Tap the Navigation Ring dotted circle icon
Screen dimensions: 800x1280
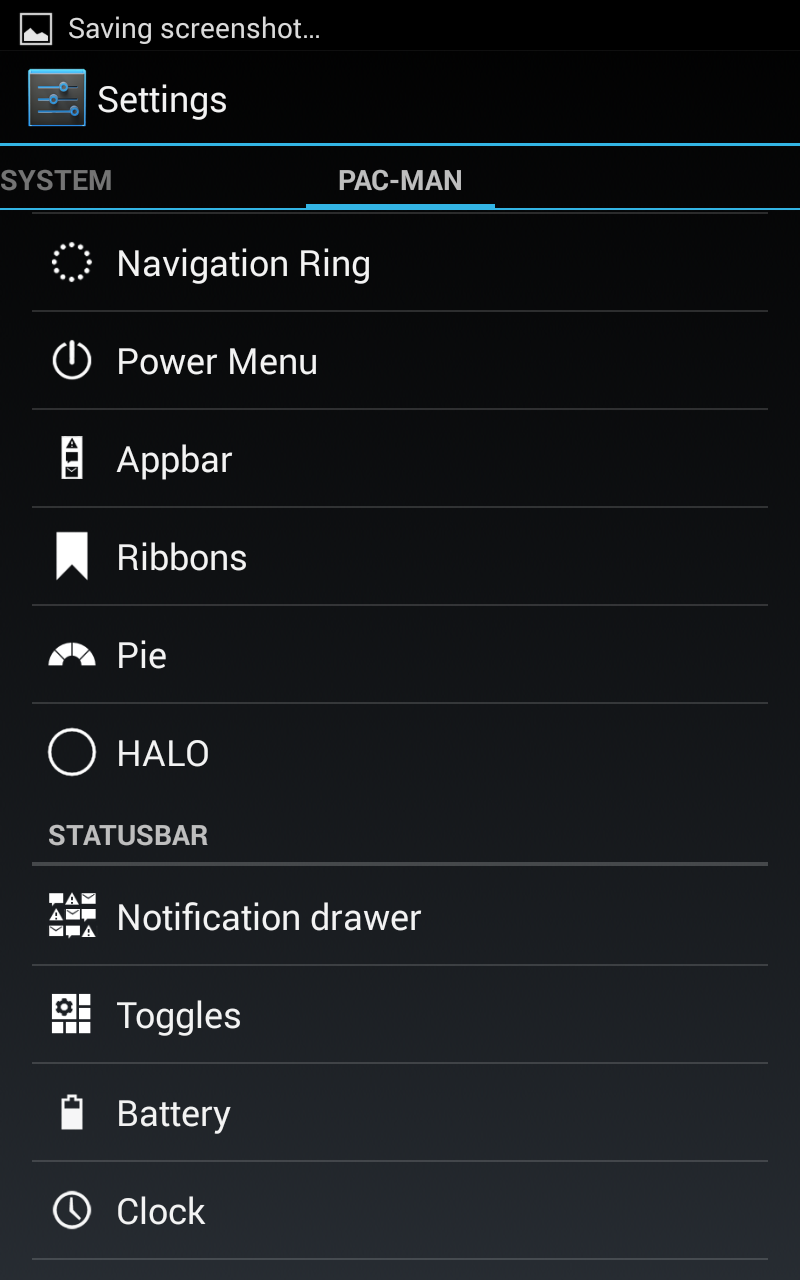(72, 263)
